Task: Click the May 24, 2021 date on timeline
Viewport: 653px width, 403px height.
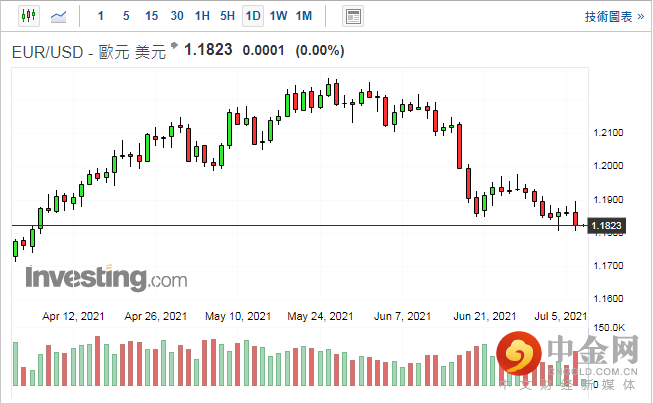Action: (x=319, y=316)
